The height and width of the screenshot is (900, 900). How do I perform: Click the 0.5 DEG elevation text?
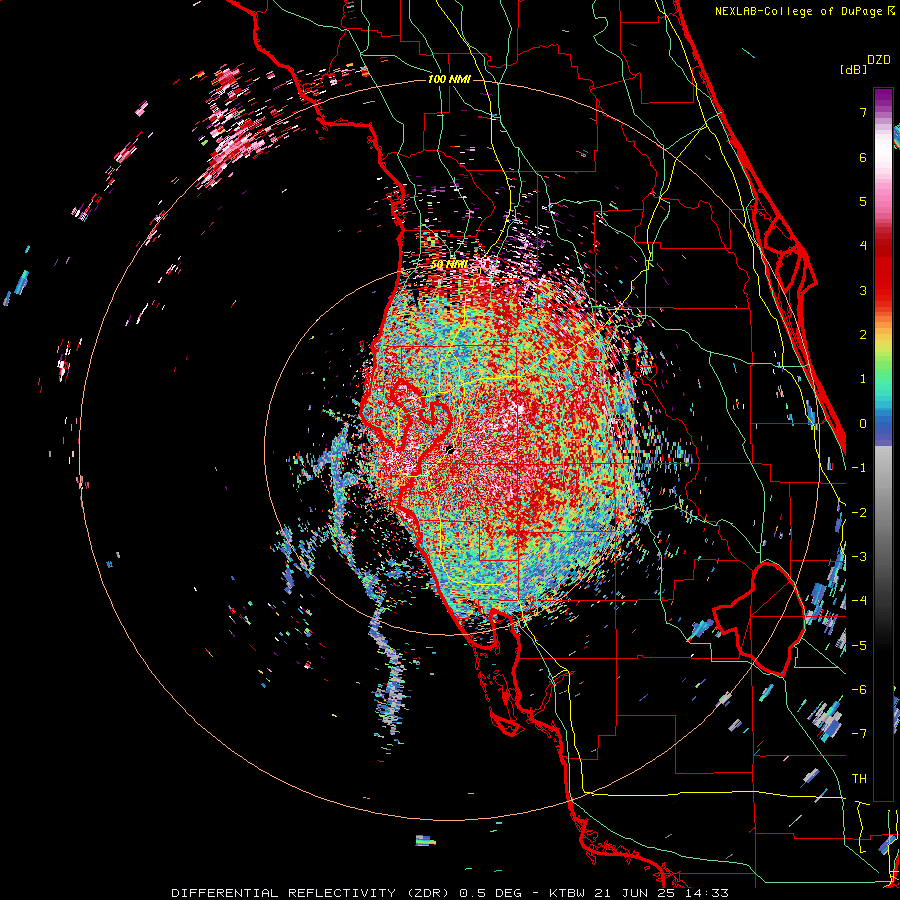click(491, 893)
